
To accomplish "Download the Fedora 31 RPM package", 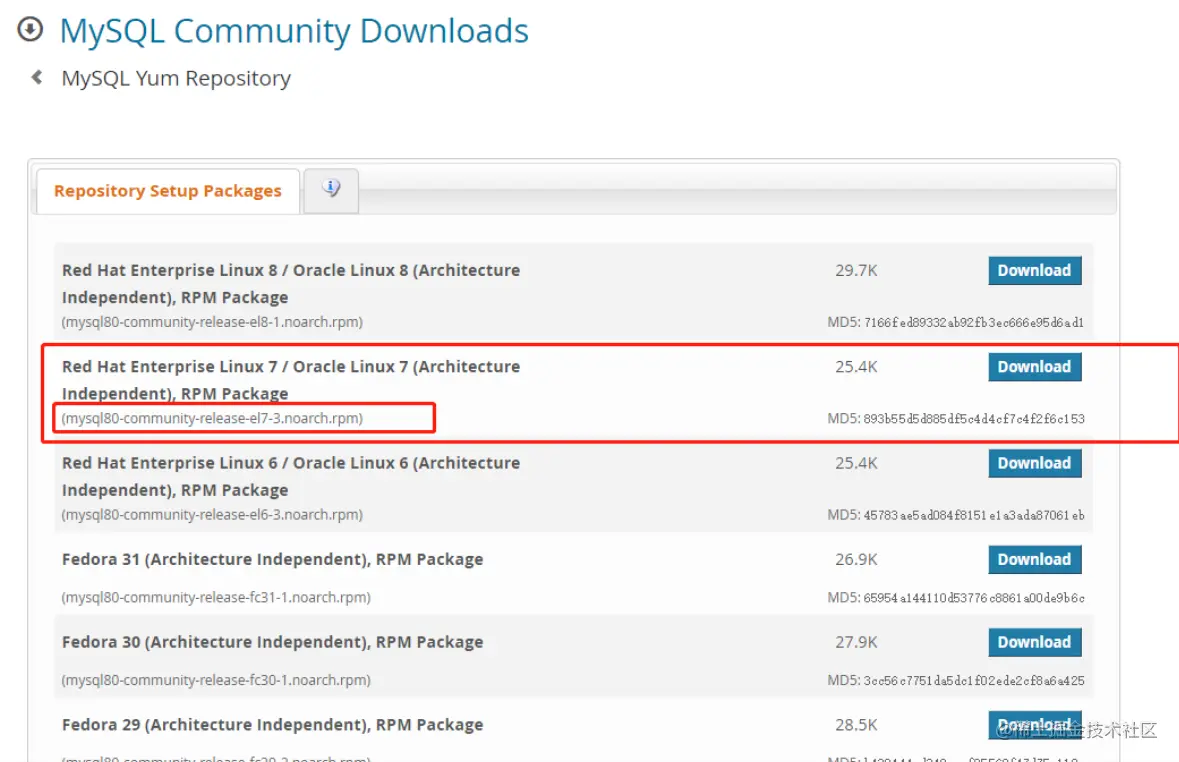I will [x=1035, y=560].
